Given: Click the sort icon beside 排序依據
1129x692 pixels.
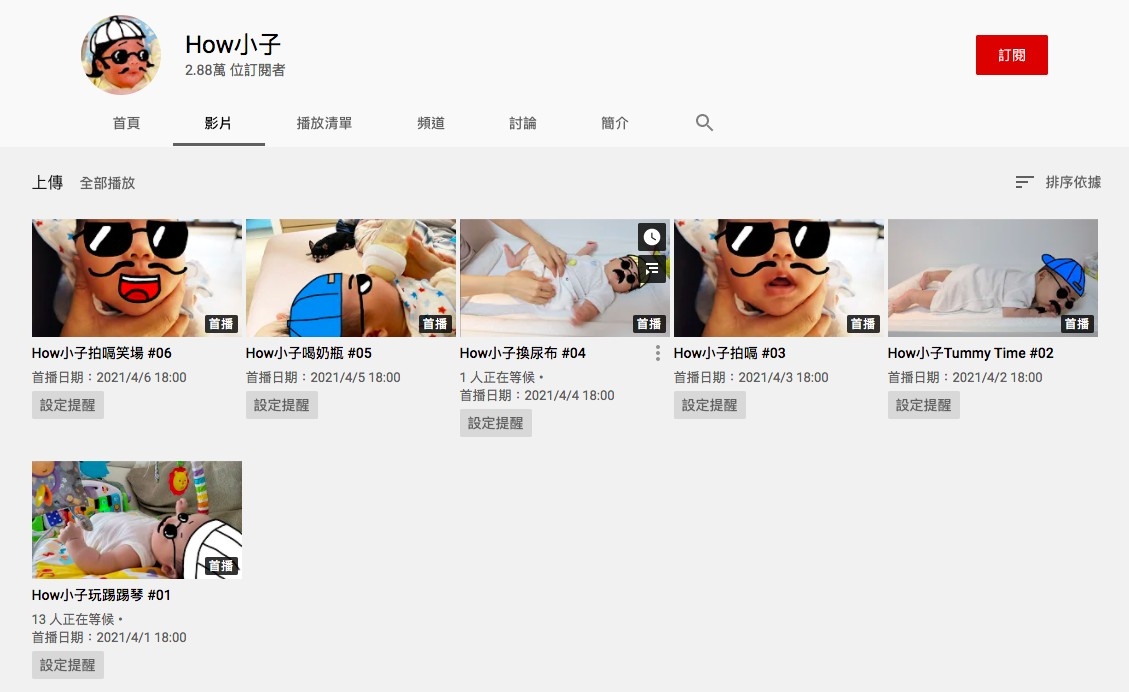Looking at the screenshot, I should (1024, 182).
